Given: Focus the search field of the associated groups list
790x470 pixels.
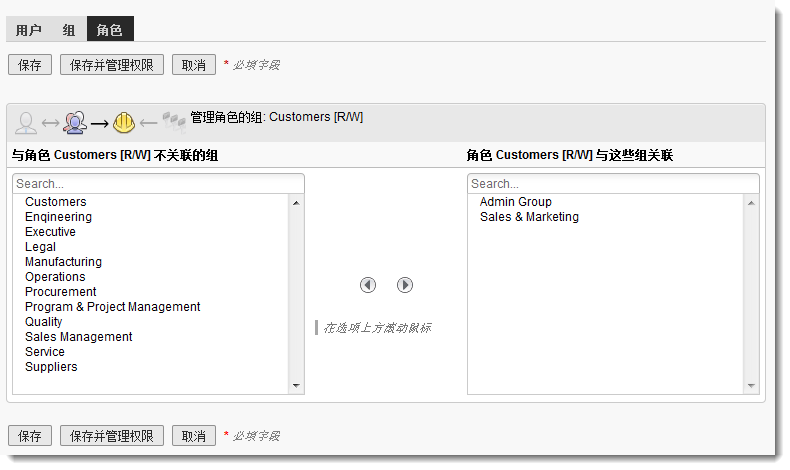Looking at the screenshot, I should point(613,184).
